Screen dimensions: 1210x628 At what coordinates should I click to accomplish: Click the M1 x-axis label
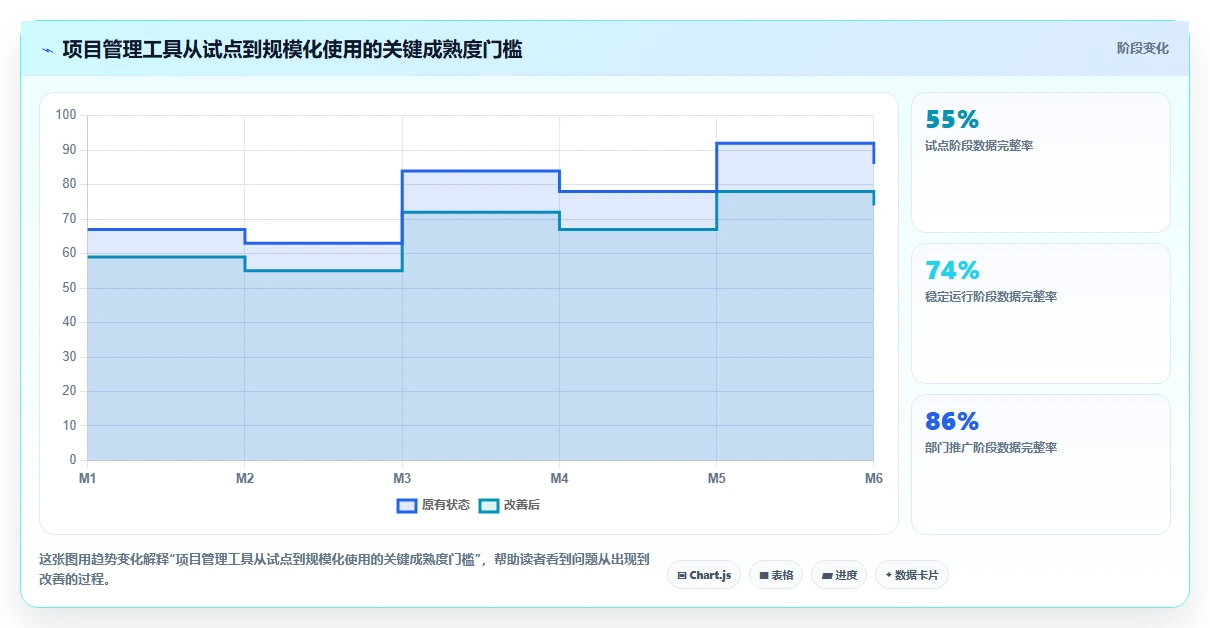[88, 479]
